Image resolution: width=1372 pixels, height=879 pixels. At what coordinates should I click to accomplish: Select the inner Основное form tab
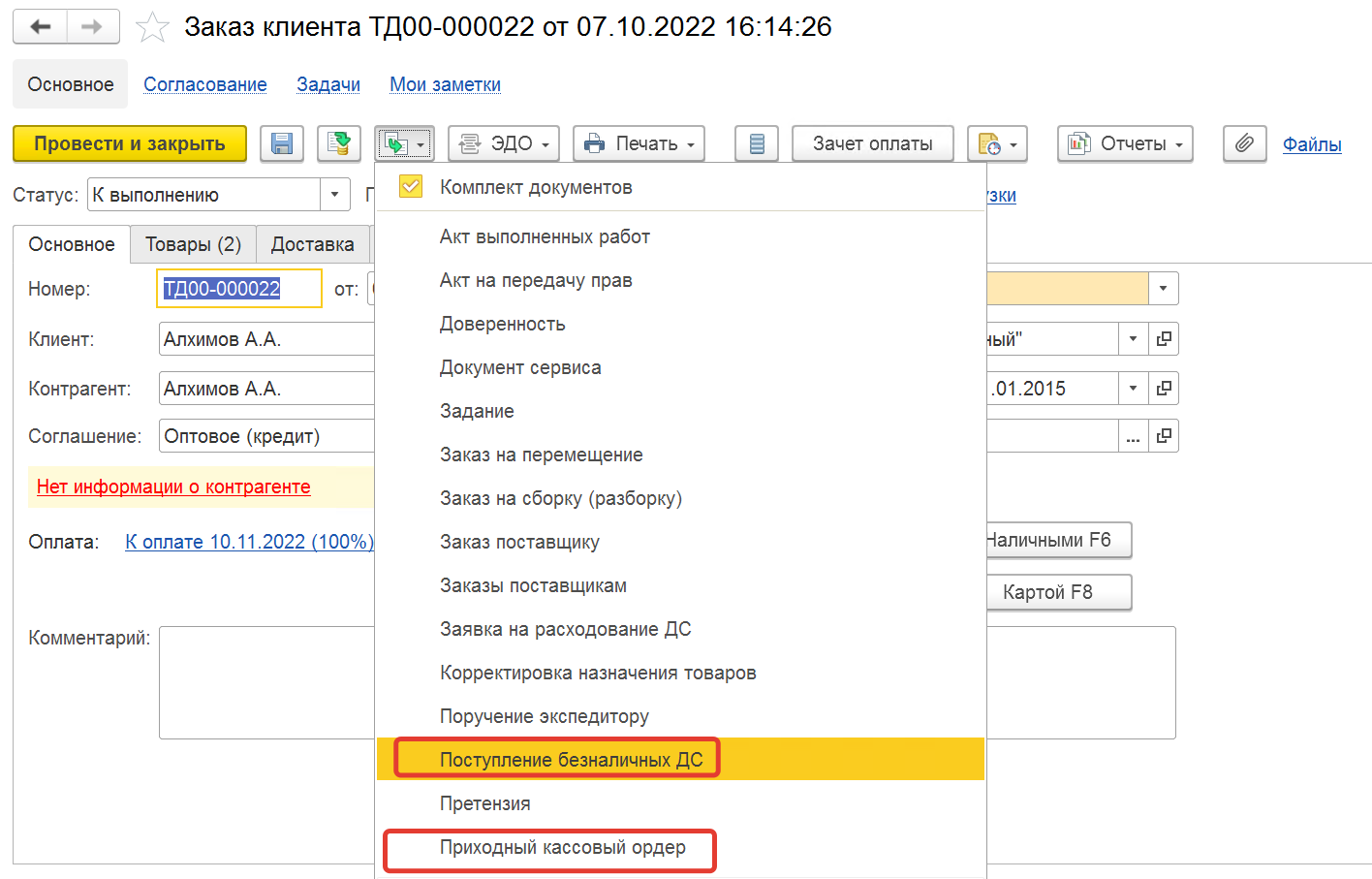click(x=72, y=244)
